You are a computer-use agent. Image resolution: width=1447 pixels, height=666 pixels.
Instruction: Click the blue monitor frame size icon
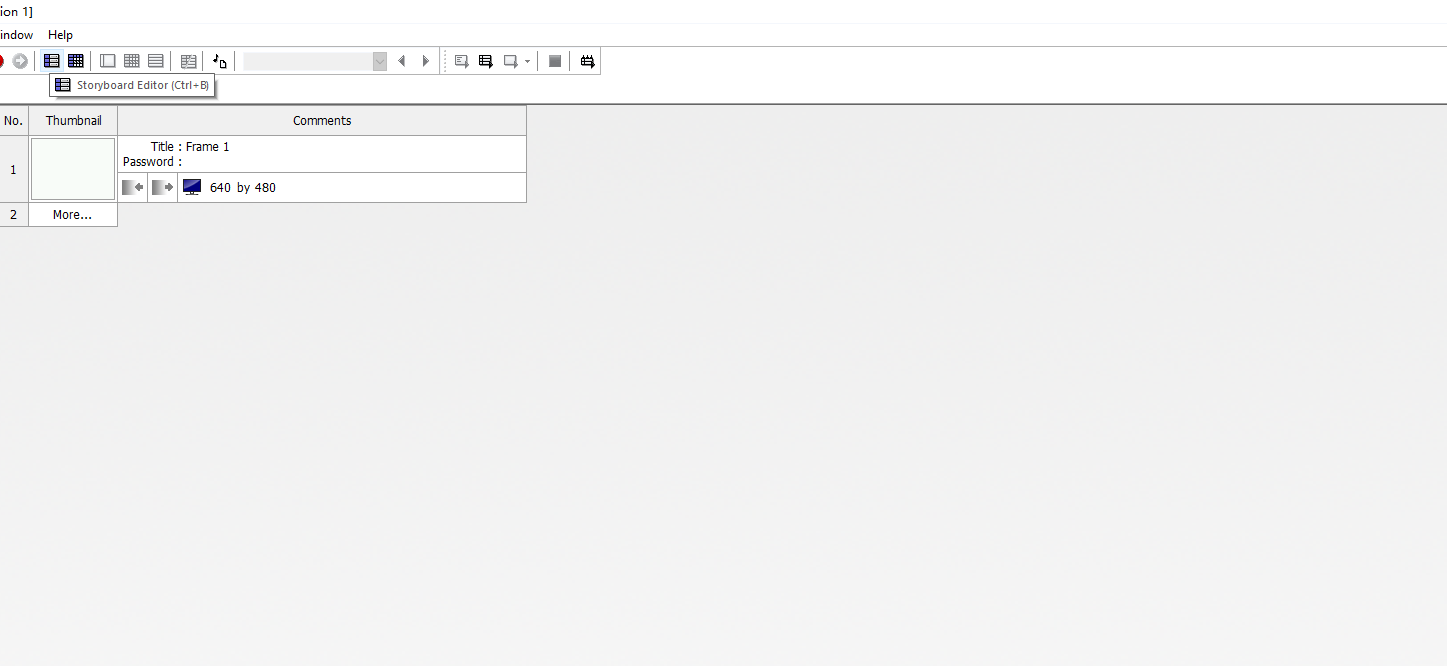(x=192, y=187)
